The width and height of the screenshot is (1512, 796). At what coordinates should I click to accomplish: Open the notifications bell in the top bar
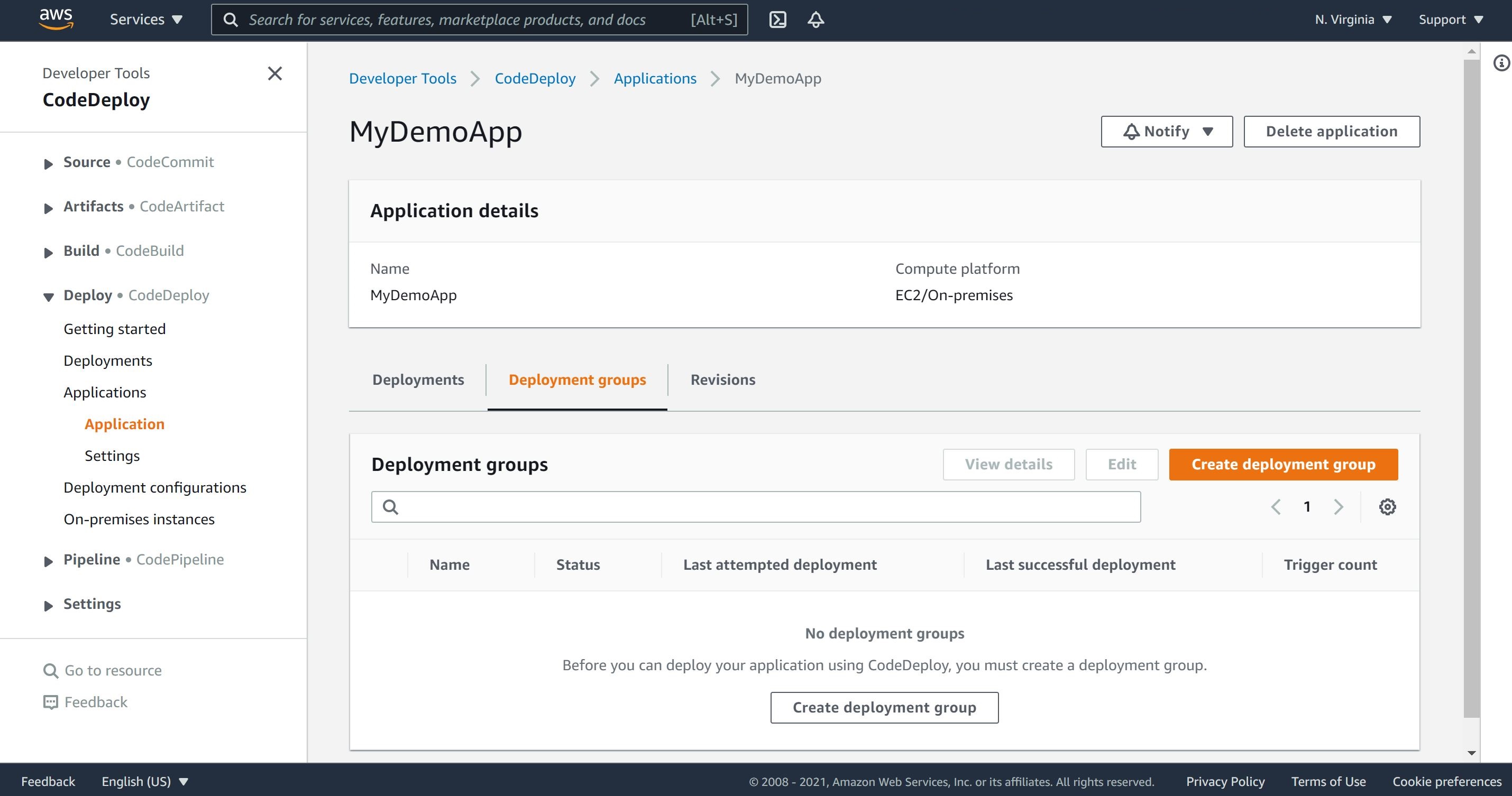[x=816, y=20]
